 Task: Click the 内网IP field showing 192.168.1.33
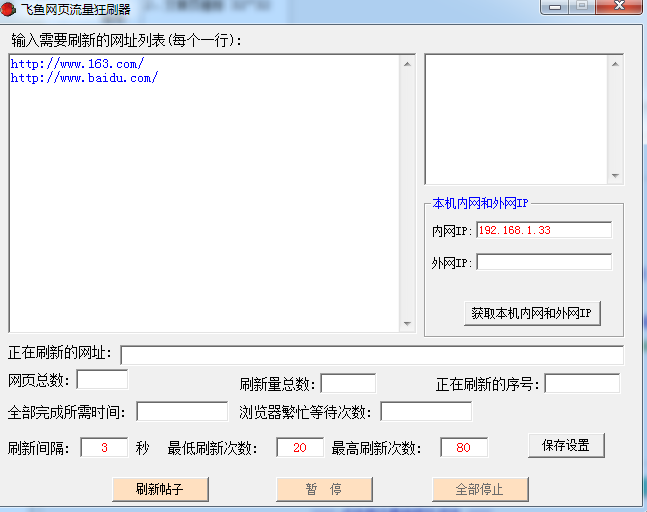pyautogui.click(x=543, y=230)
